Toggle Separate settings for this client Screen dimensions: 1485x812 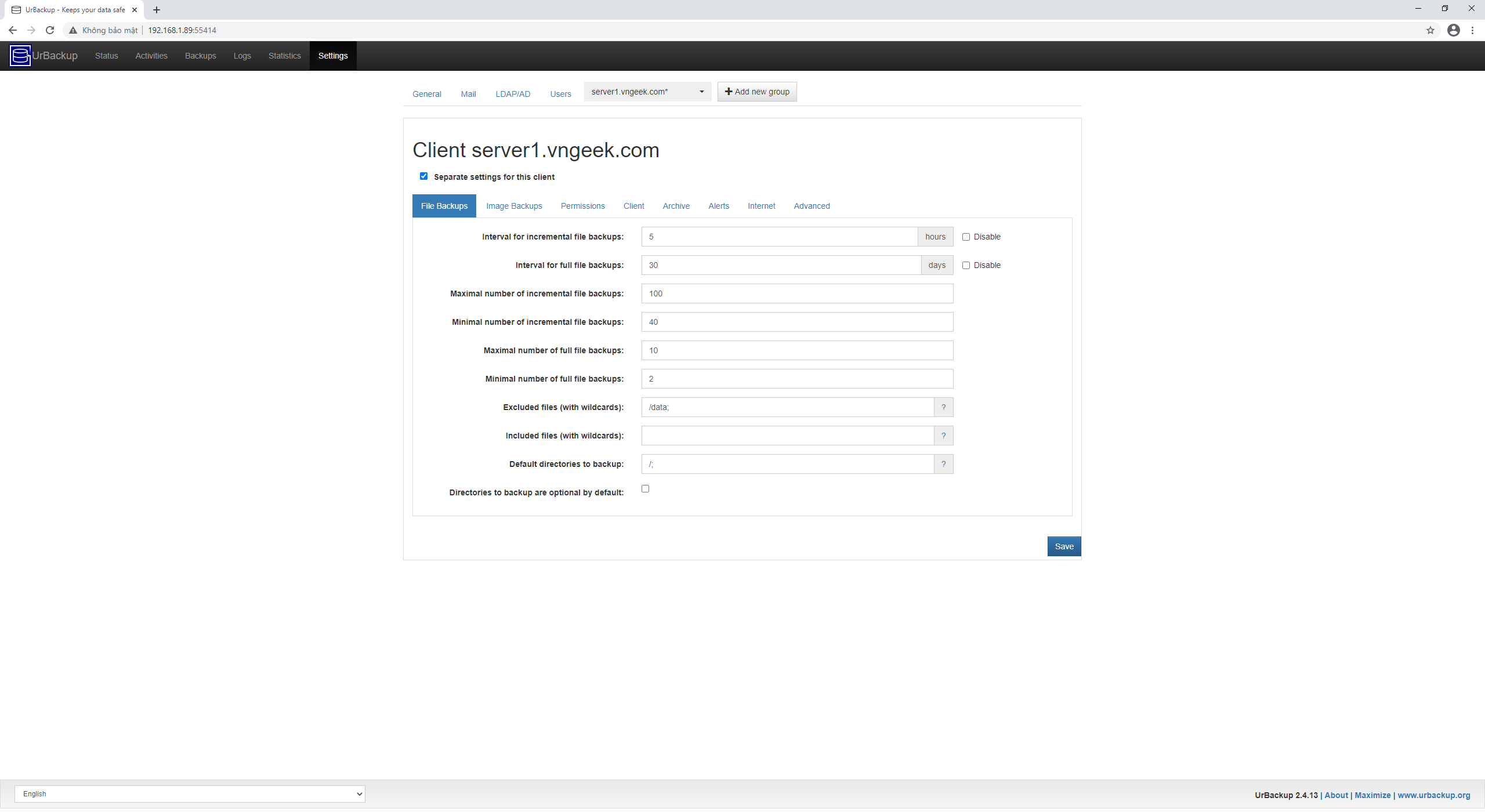423,176
